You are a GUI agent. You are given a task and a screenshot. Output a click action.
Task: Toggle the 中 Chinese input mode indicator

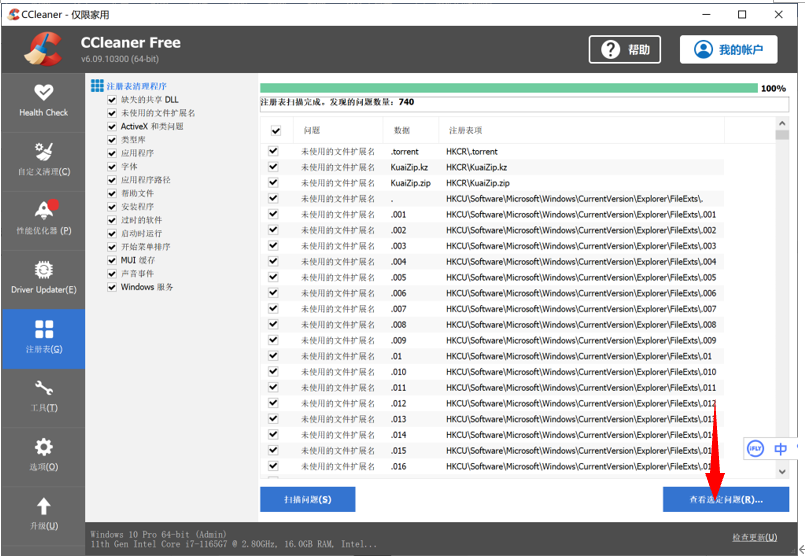[x=780, y=449]
